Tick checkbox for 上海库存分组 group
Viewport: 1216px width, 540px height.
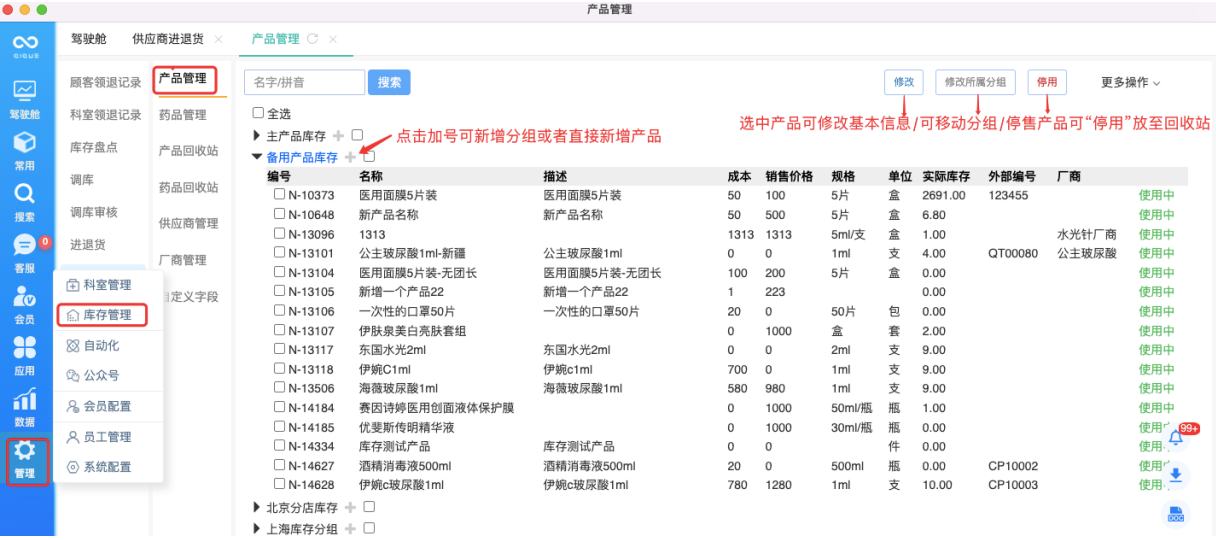point(369,529)
